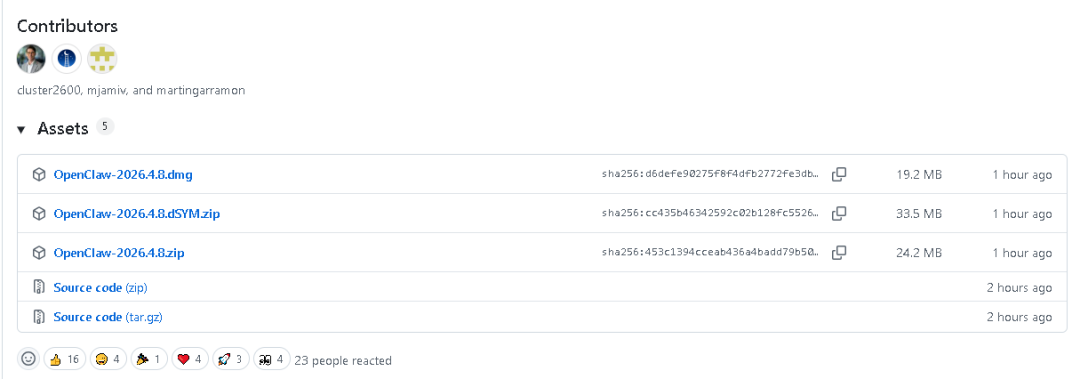Open the martingarramon pixel avatar
This screenshot has height=379, width=1080.
[102, 59]
